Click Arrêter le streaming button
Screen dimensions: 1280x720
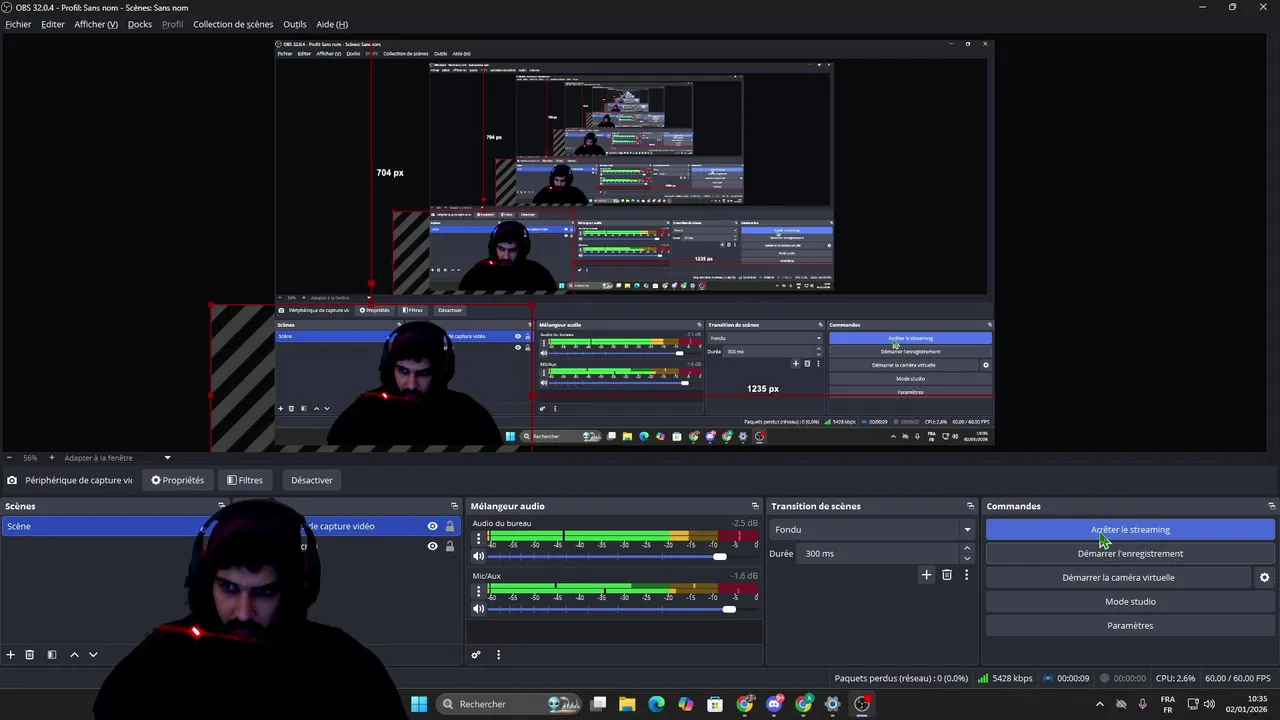(x=1130, y=529)
